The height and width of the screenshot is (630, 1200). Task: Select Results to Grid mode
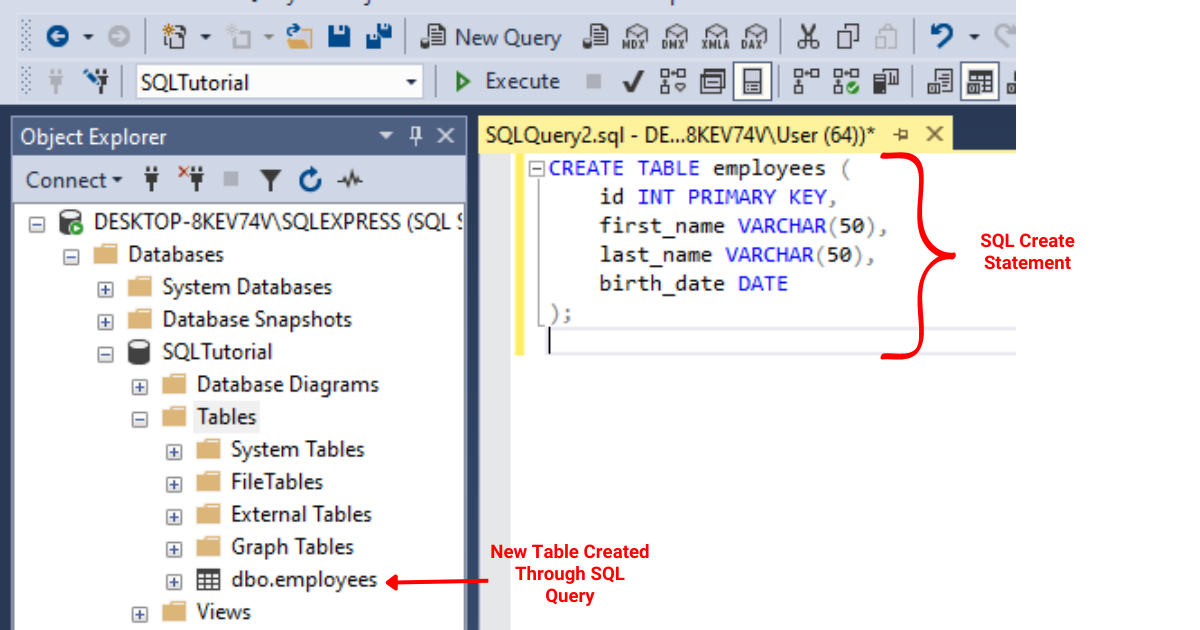point(980,82)
